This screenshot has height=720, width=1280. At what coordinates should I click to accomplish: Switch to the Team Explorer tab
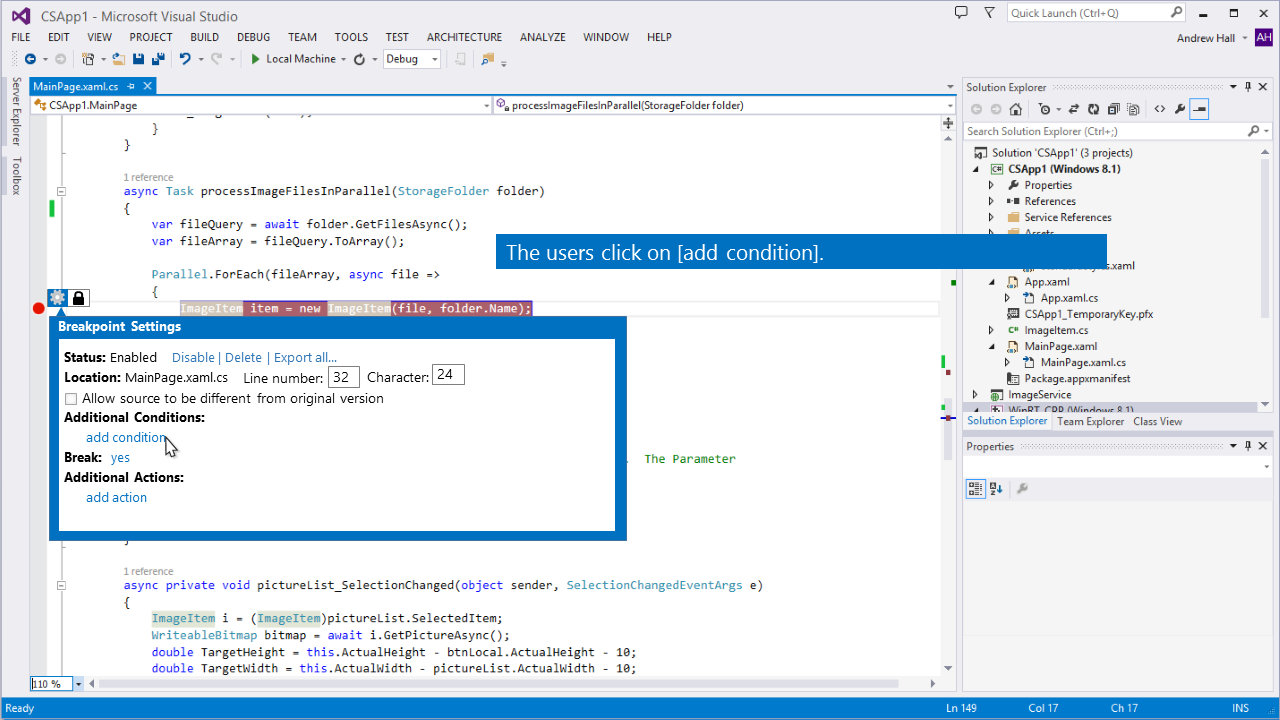point(1090,421)
